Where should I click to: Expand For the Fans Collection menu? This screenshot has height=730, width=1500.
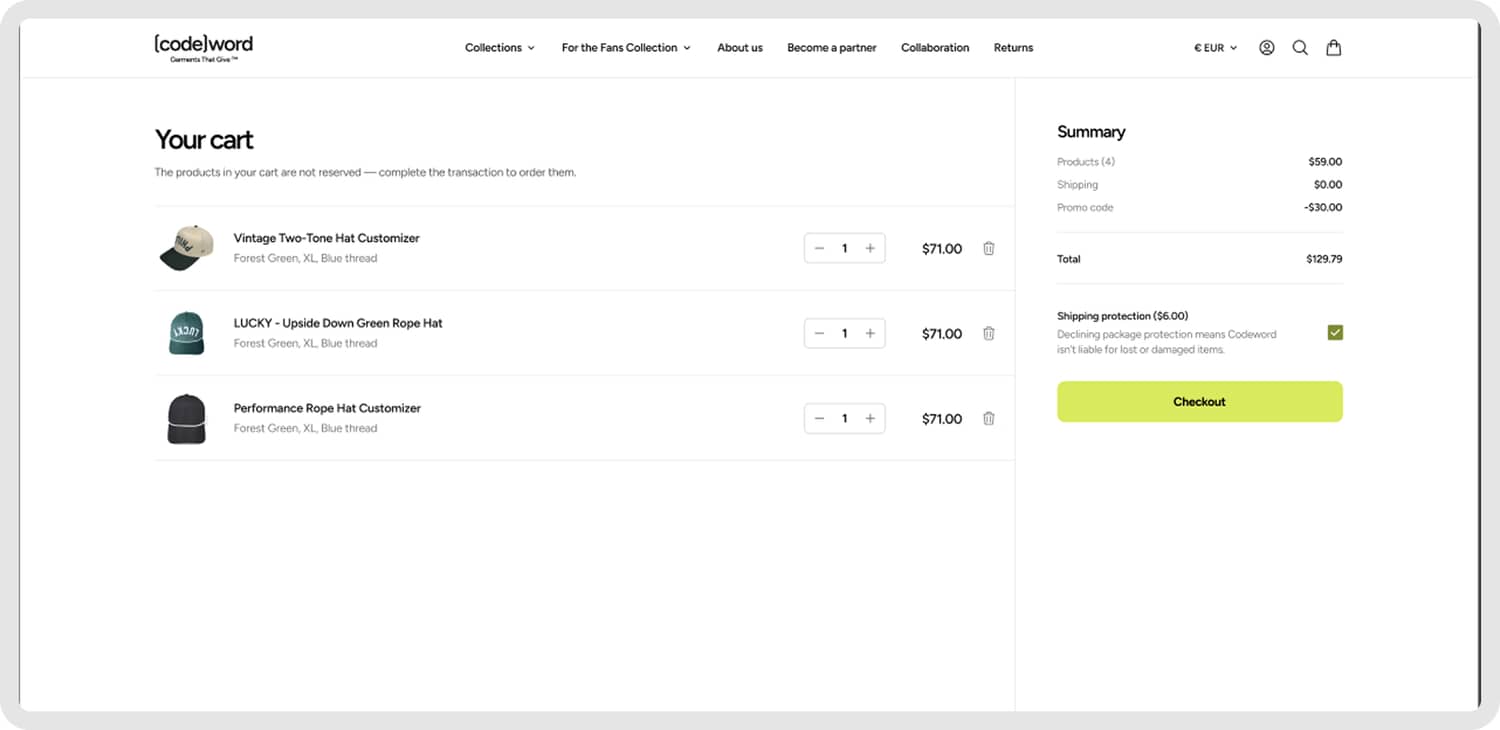pyautogui.click(x=626, y=48)
